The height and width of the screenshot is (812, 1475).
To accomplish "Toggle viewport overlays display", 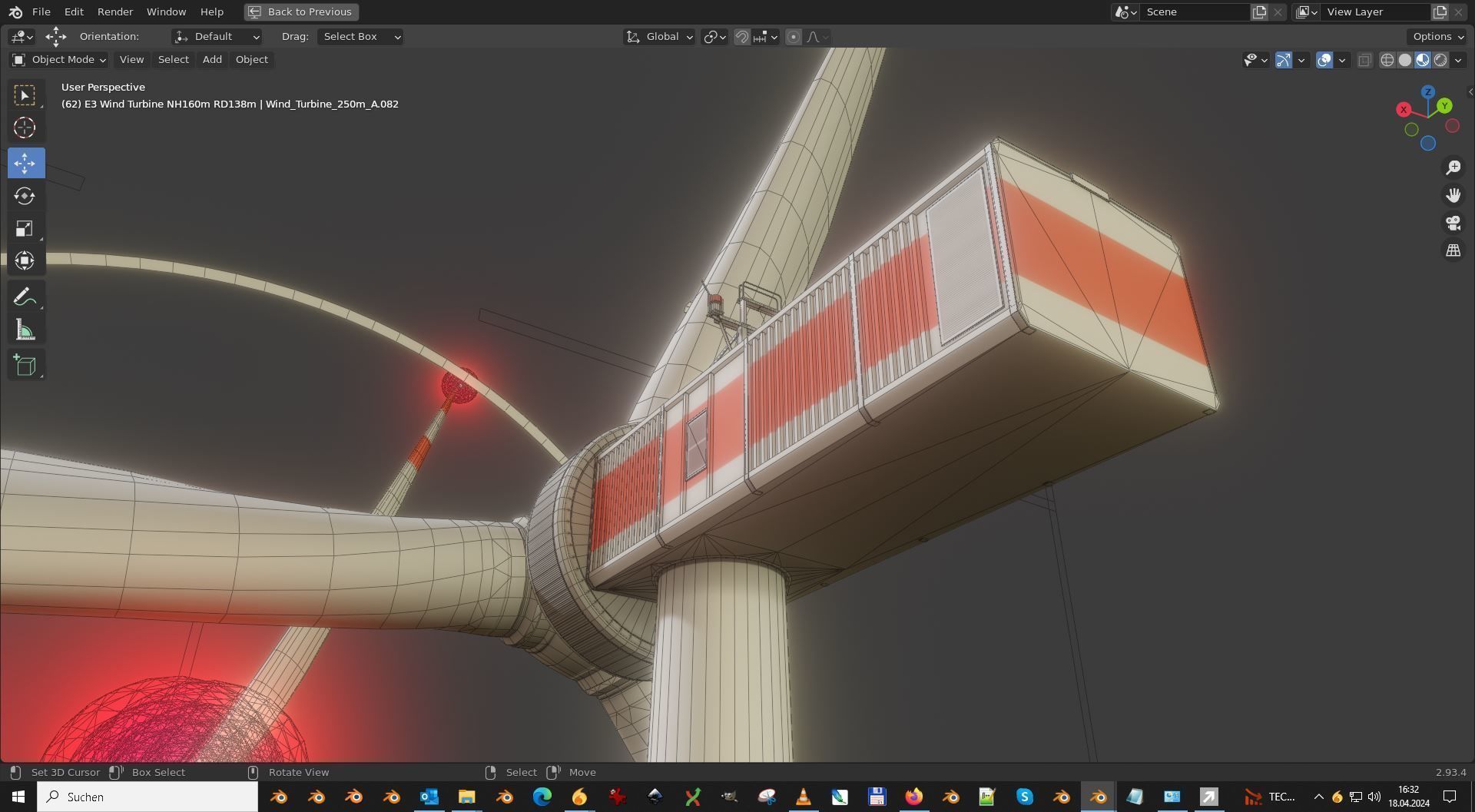I will [x=1324, y=60].
